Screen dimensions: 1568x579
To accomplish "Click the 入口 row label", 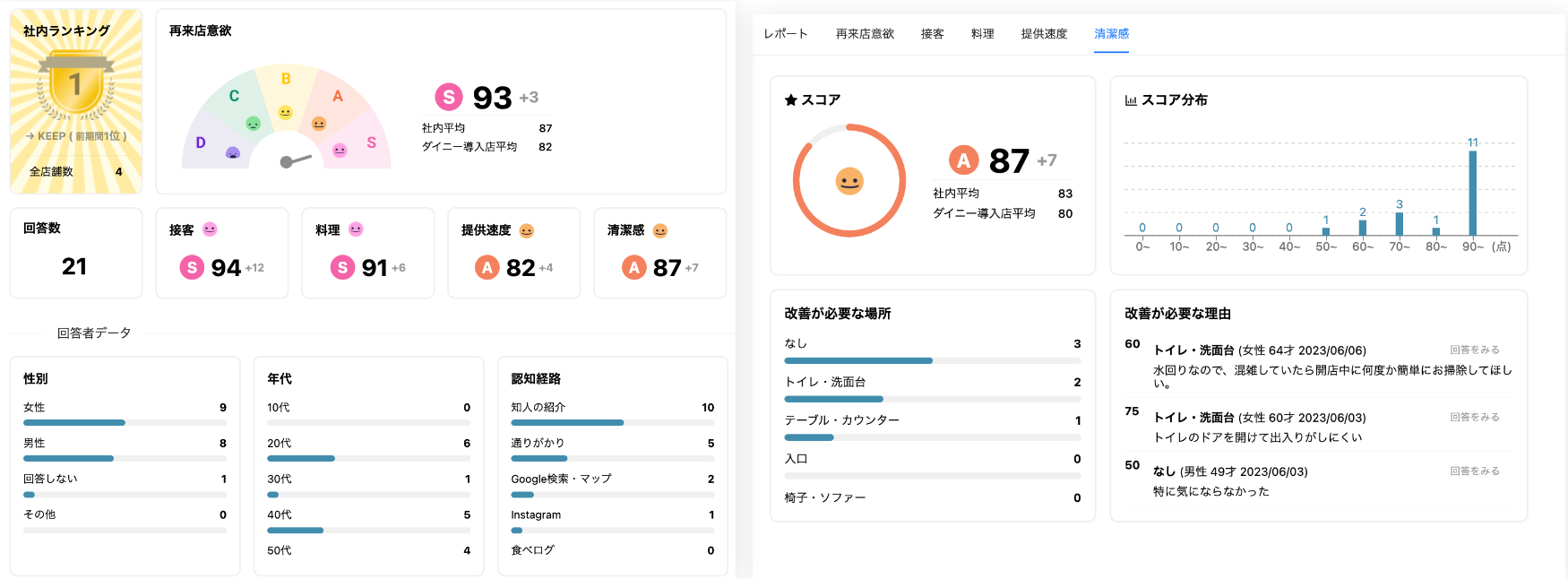I will point(796,459).
